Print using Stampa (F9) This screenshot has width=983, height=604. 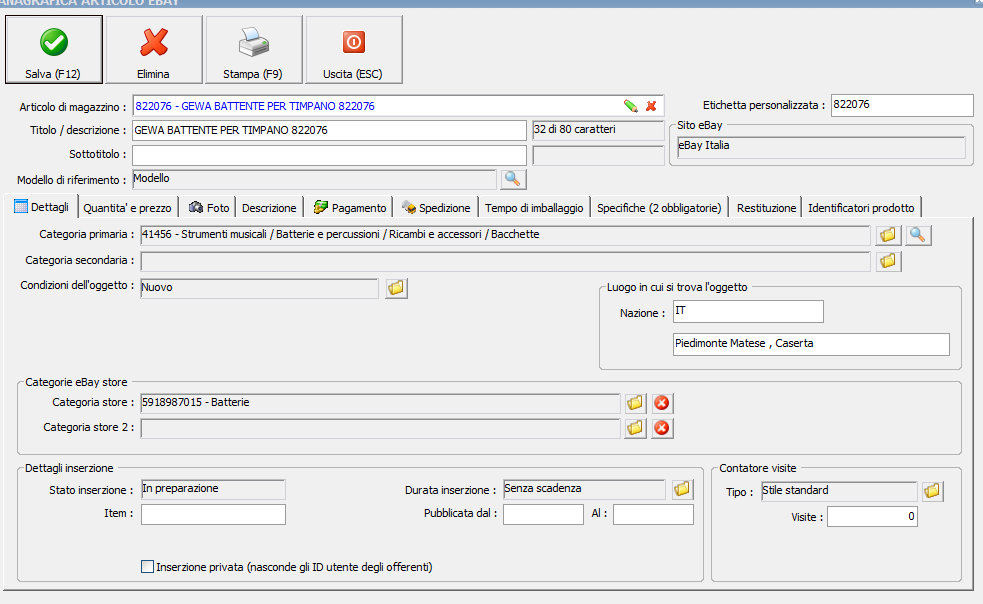point(253,50)
